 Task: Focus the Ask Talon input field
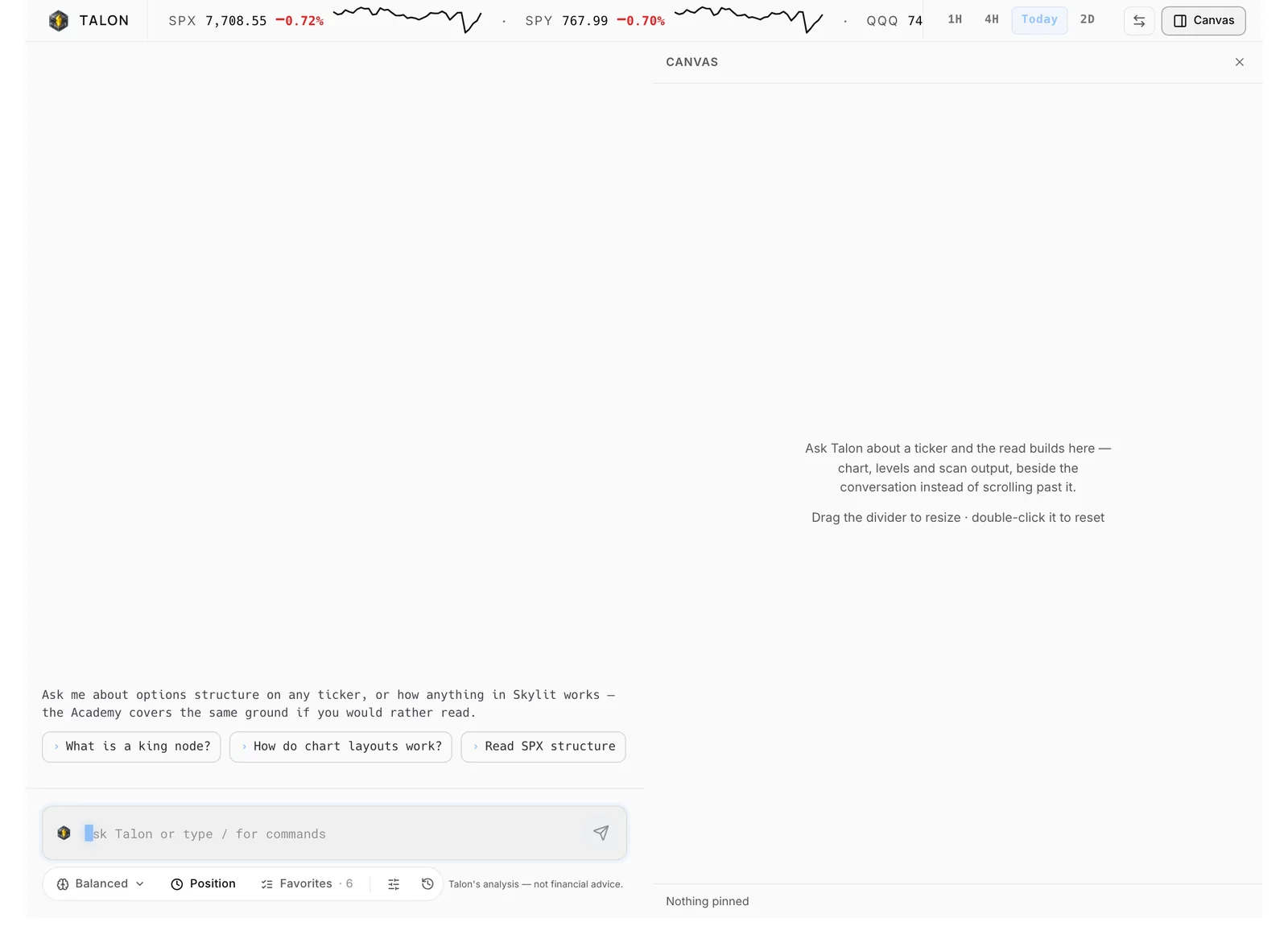pos(334,833)
